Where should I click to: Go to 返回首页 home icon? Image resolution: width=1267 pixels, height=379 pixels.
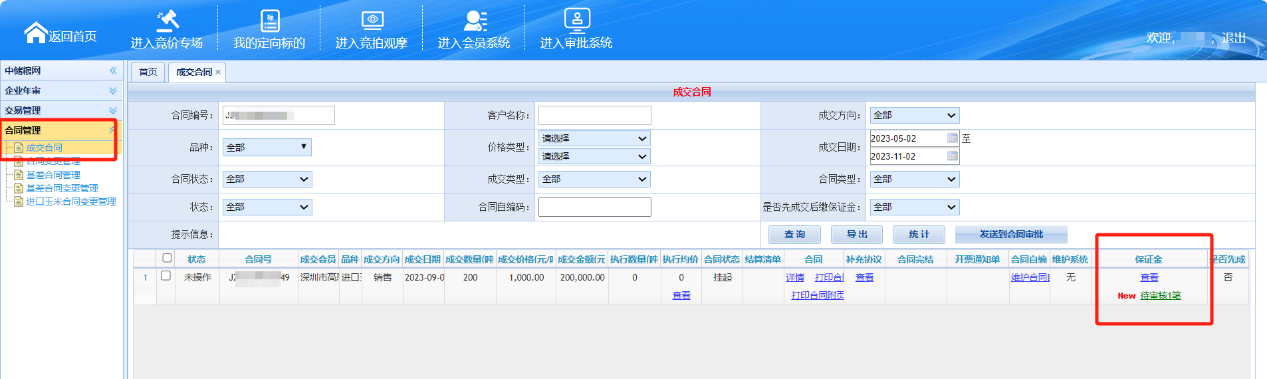(36, 33)
